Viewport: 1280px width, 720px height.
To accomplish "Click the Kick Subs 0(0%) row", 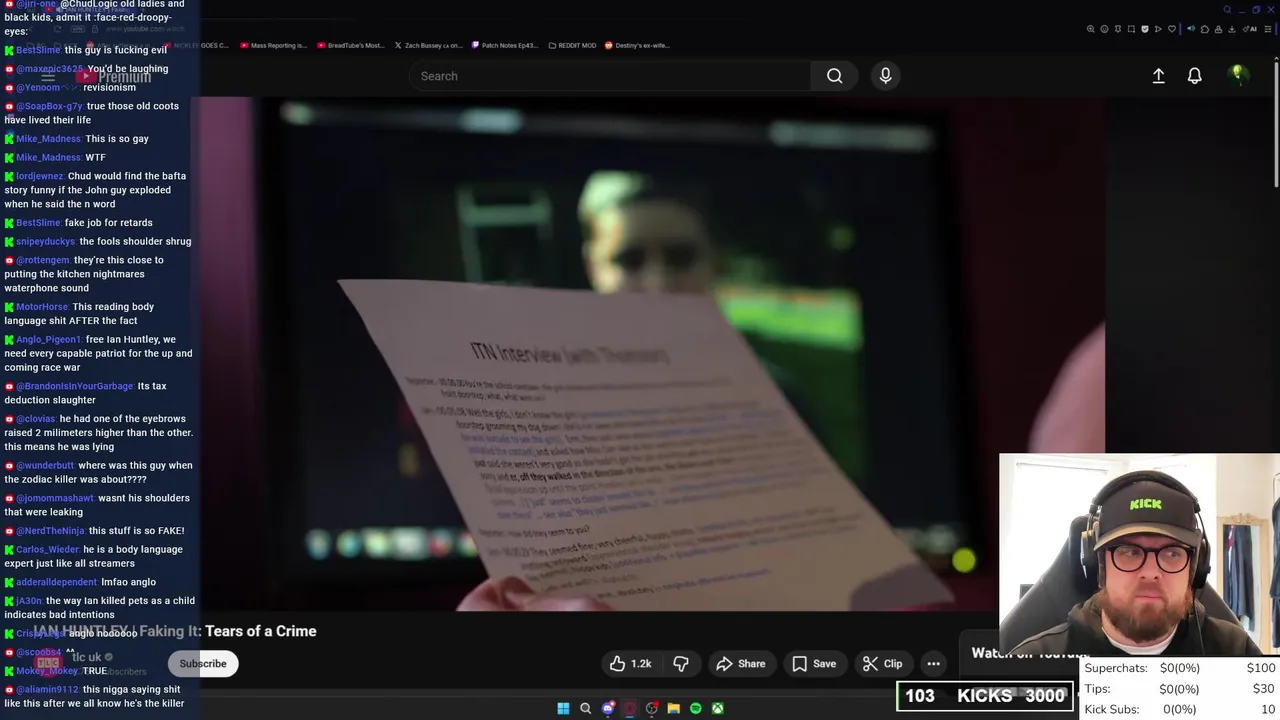I will [x=1180, y=709].
